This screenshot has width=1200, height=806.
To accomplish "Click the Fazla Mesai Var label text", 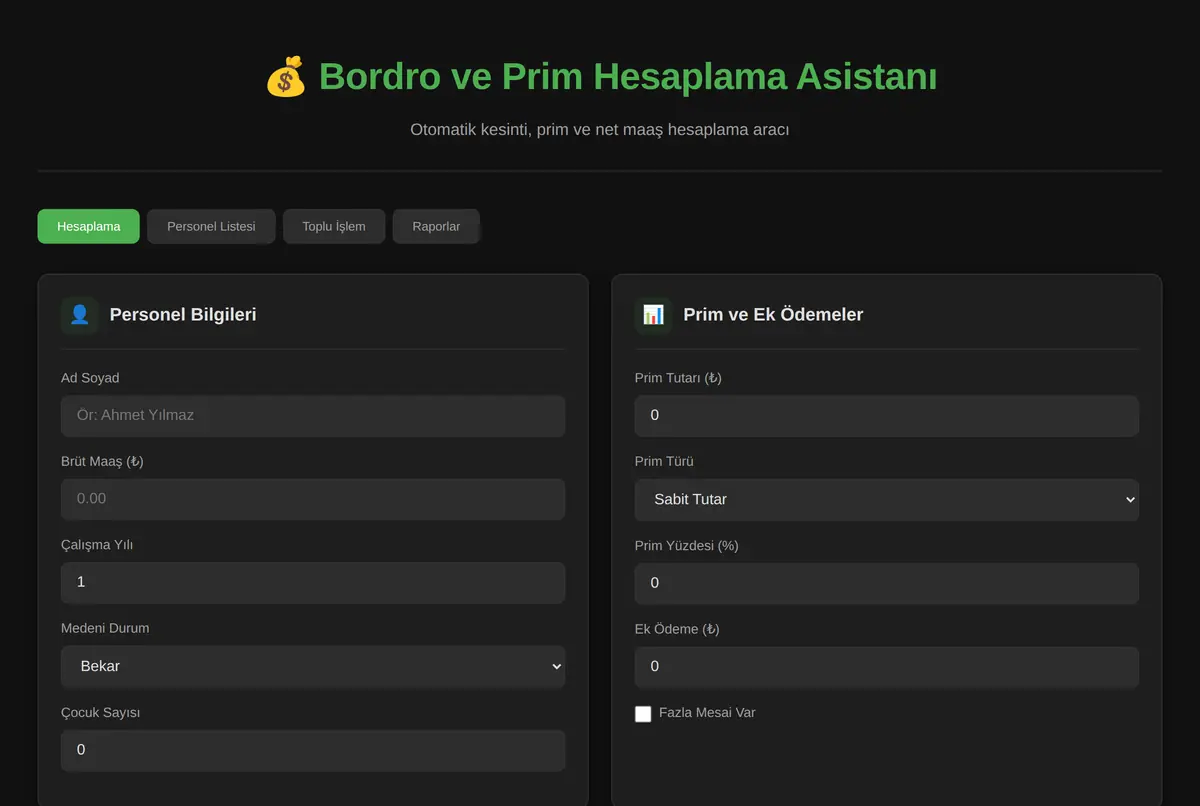I will (x=707, y=713).
